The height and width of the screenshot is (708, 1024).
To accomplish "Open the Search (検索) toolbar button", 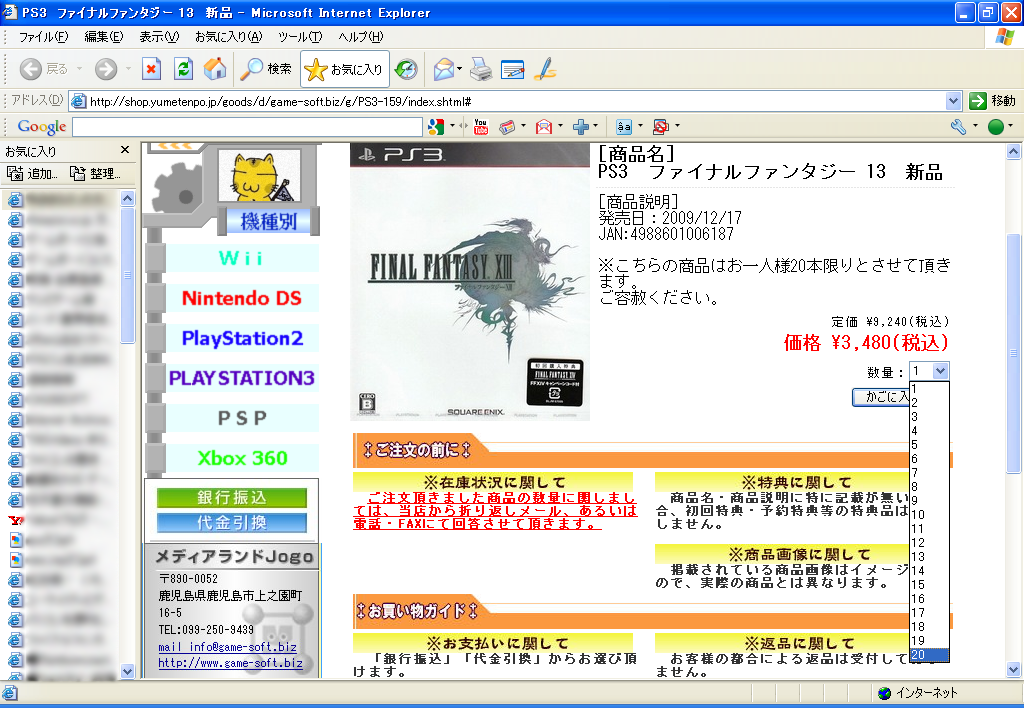I will (x=266, y=69).
